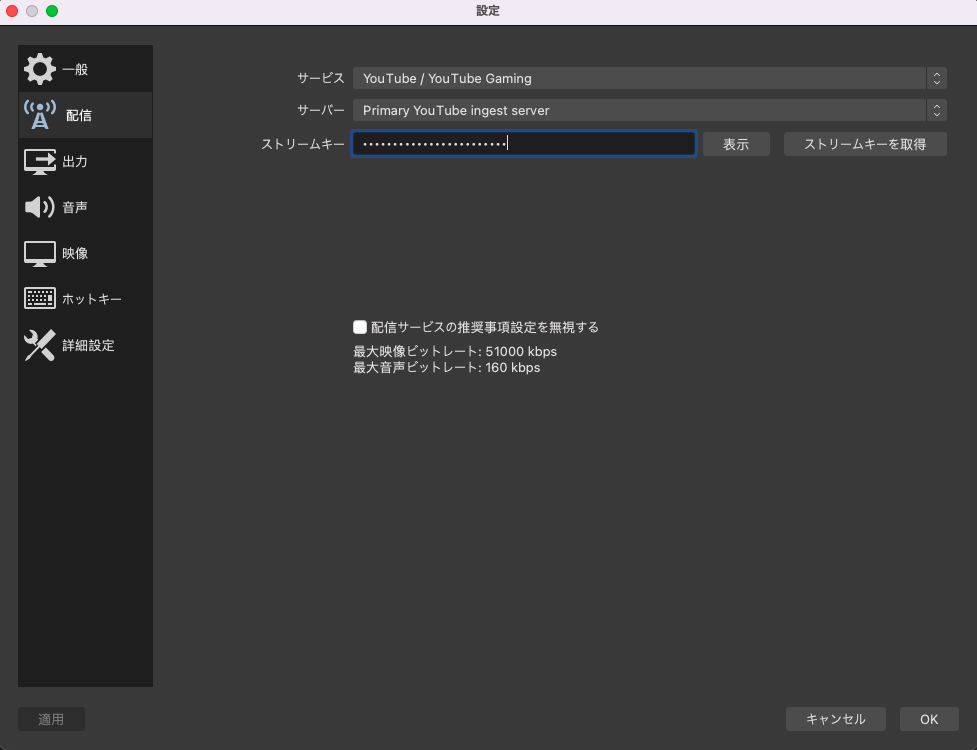Focus the ストリームキー password field
The height and width of the screenshot is (750, 977).
pyautogui.click(x=524, y=144)
